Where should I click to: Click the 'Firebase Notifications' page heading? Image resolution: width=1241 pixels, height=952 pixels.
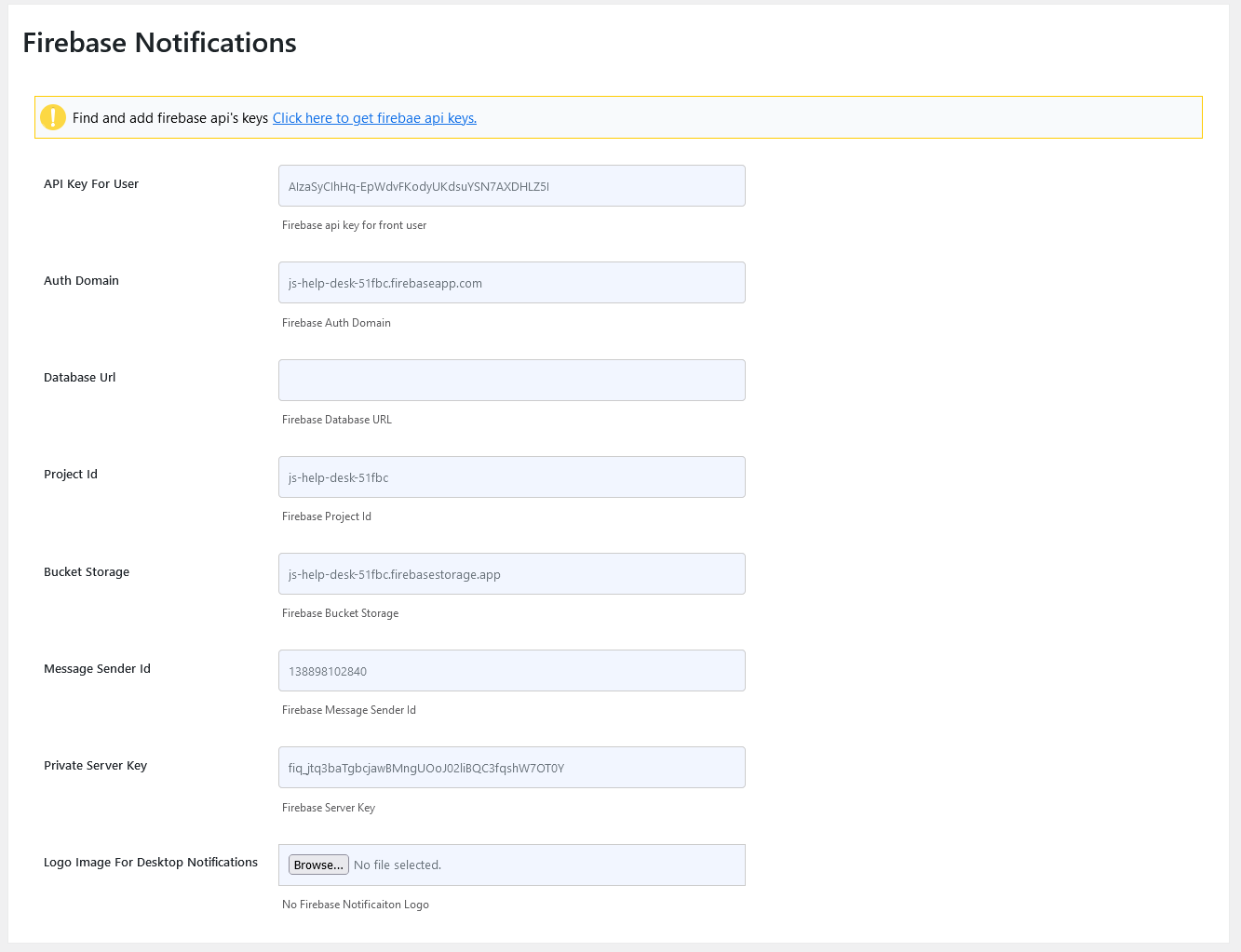click(159, 43)
